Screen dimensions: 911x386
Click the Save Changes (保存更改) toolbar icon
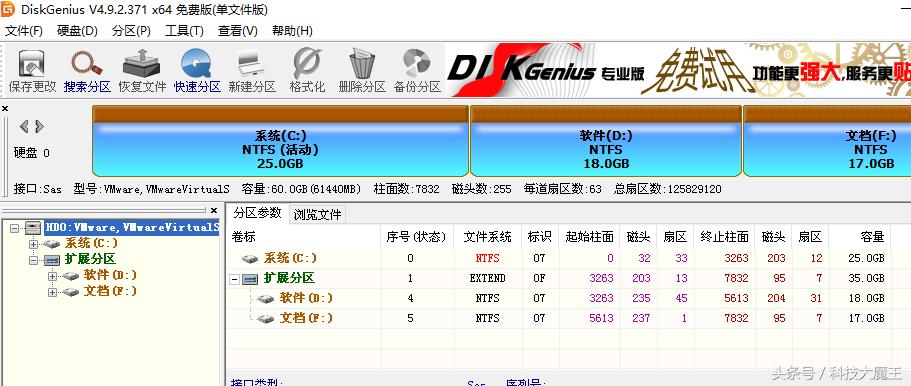[32, 71]
